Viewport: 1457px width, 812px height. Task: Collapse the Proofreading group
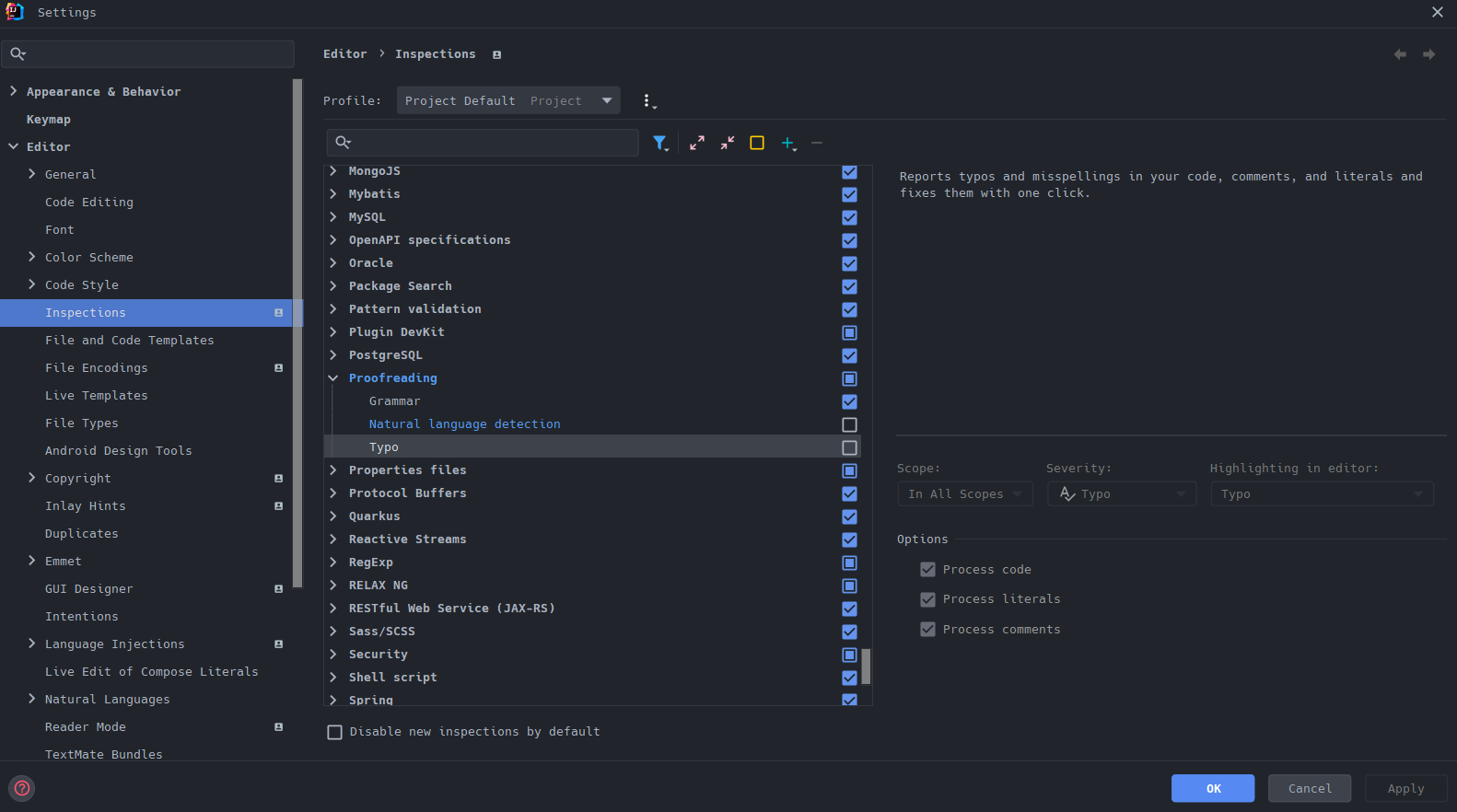tap(333, 378)
